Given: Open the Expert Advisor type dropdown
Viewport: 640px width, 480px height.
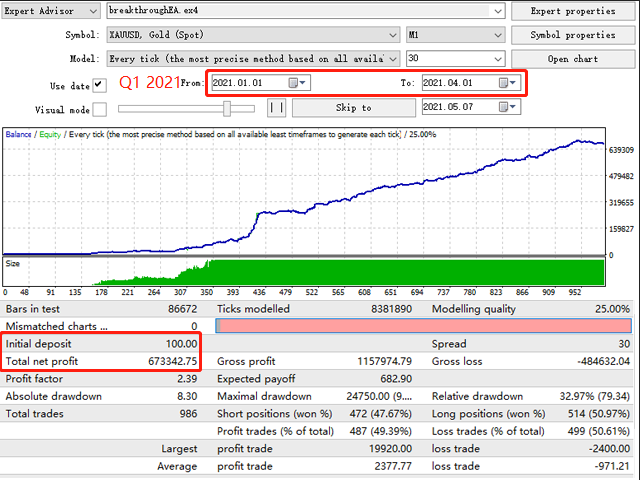Looking at the screenshot, I should [x=51, y=11].
